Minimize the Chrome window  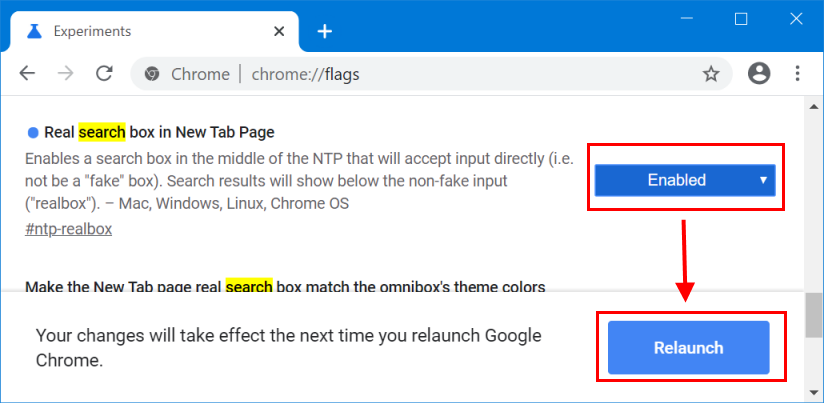click(687, 19)
